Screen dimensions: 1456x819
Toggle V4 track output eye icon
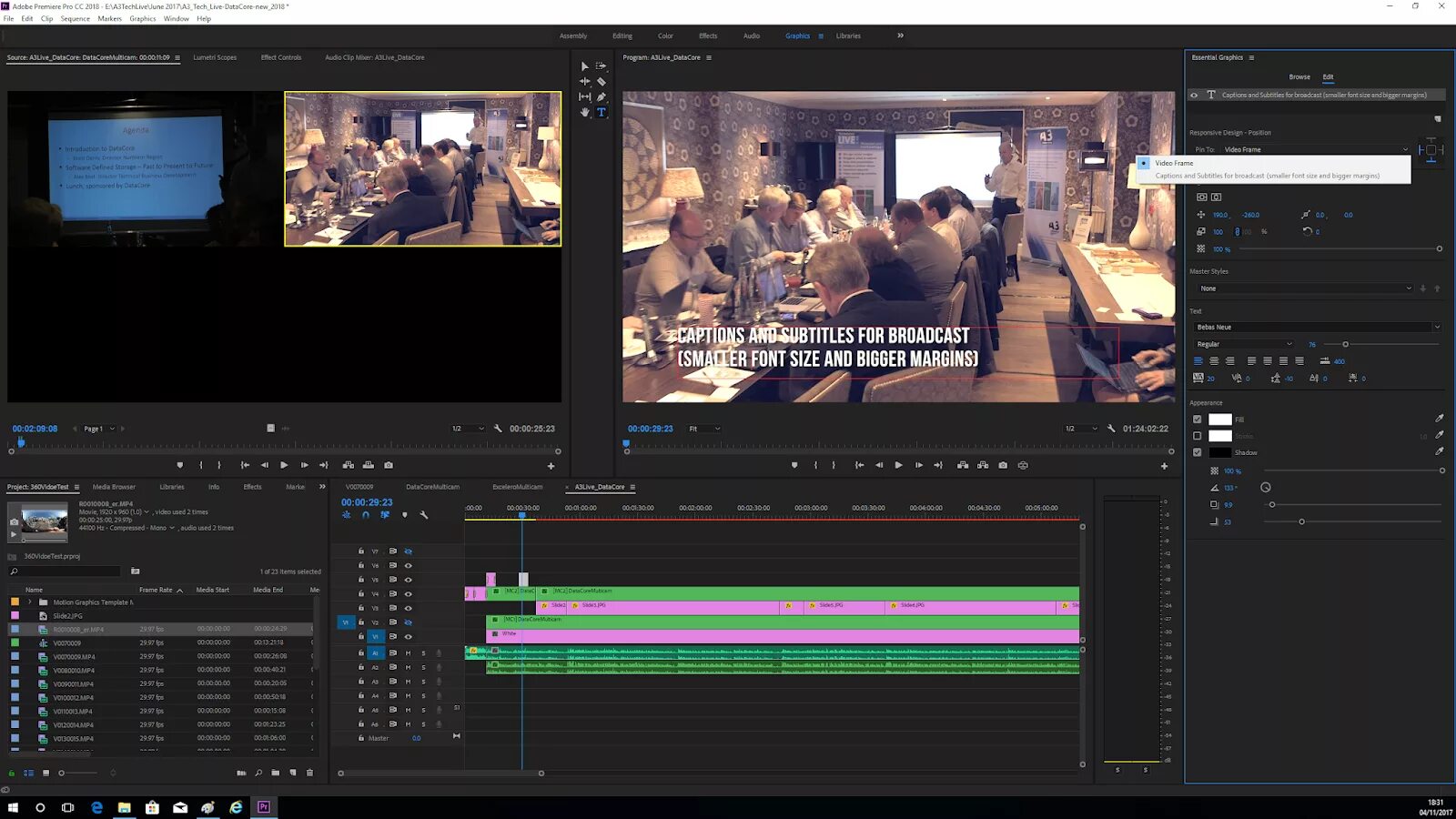coord(408,593)
